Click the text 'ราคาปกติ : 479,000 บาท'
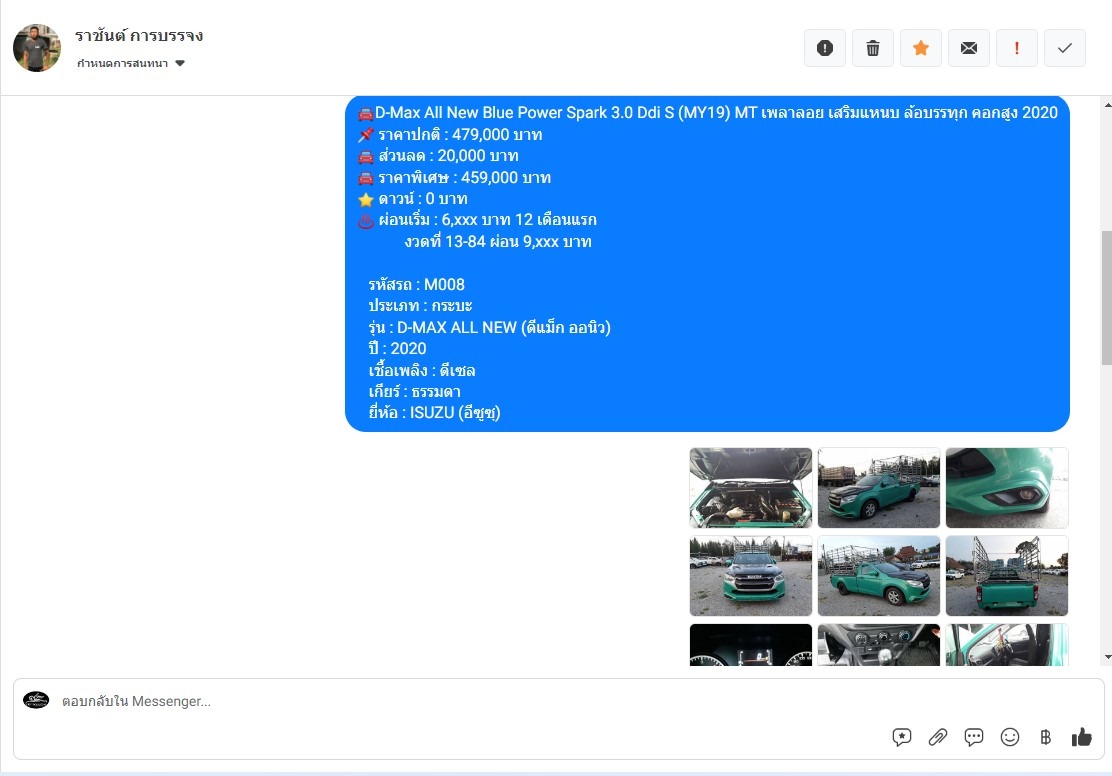The image size is (1112, 776). point(460,135)
